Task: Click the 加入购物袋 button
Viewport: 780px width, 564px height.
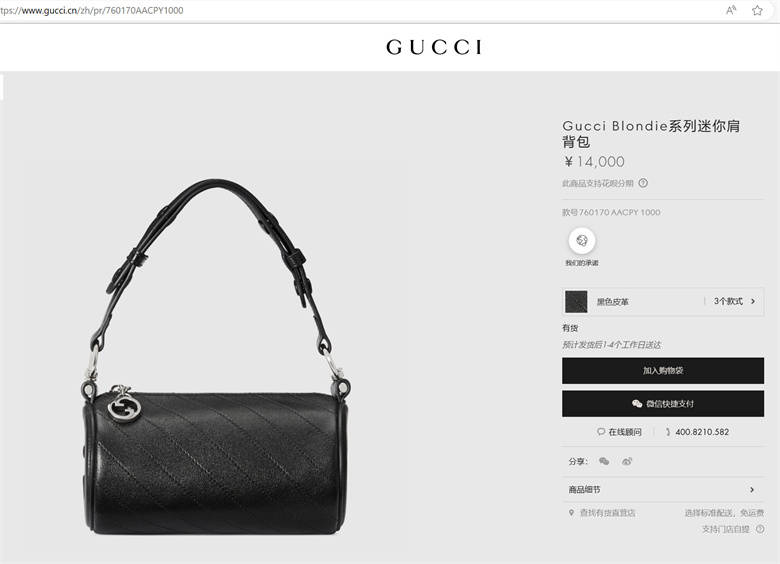Action: (663, 371)
